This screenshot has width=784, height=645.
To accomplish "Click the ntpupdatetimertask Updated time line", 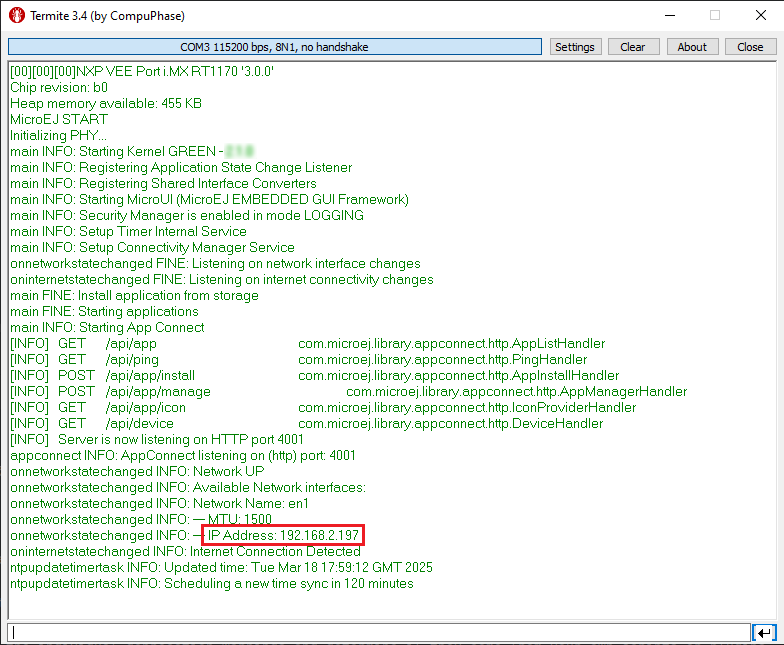I will coord(205,567).
